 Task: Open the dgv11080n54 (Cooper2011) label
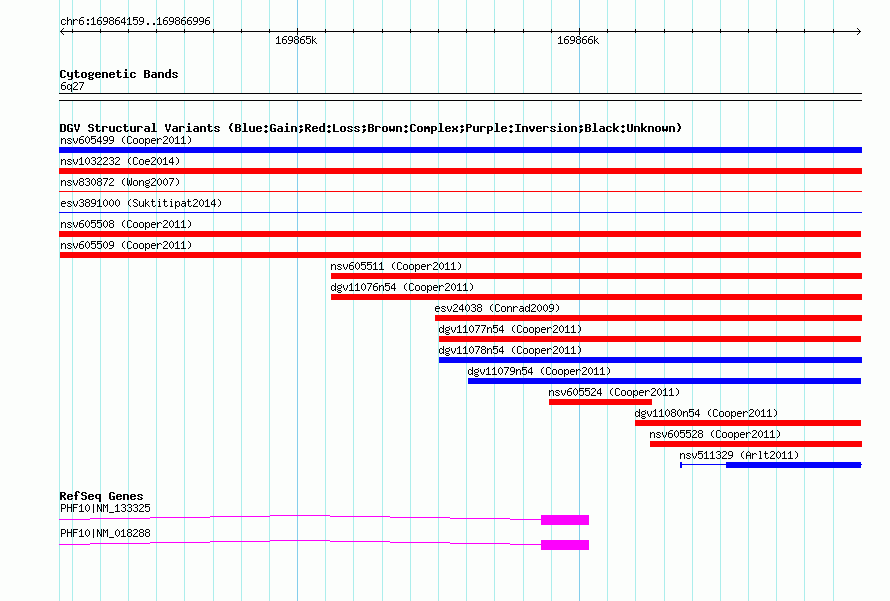click(706, 413)
